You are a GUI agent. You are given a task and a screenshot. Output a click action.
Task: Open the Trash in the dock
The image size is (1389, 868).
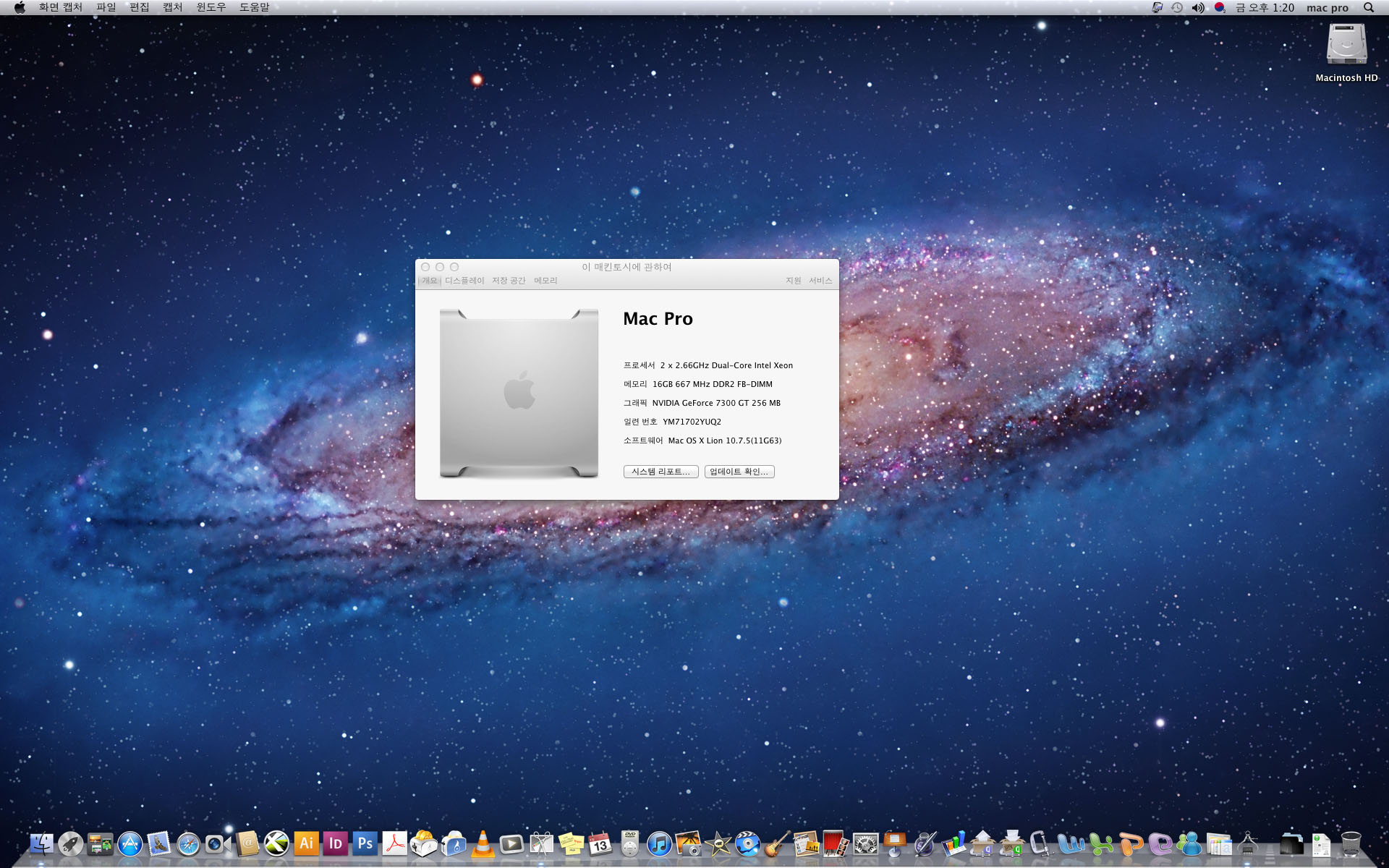1351,843
